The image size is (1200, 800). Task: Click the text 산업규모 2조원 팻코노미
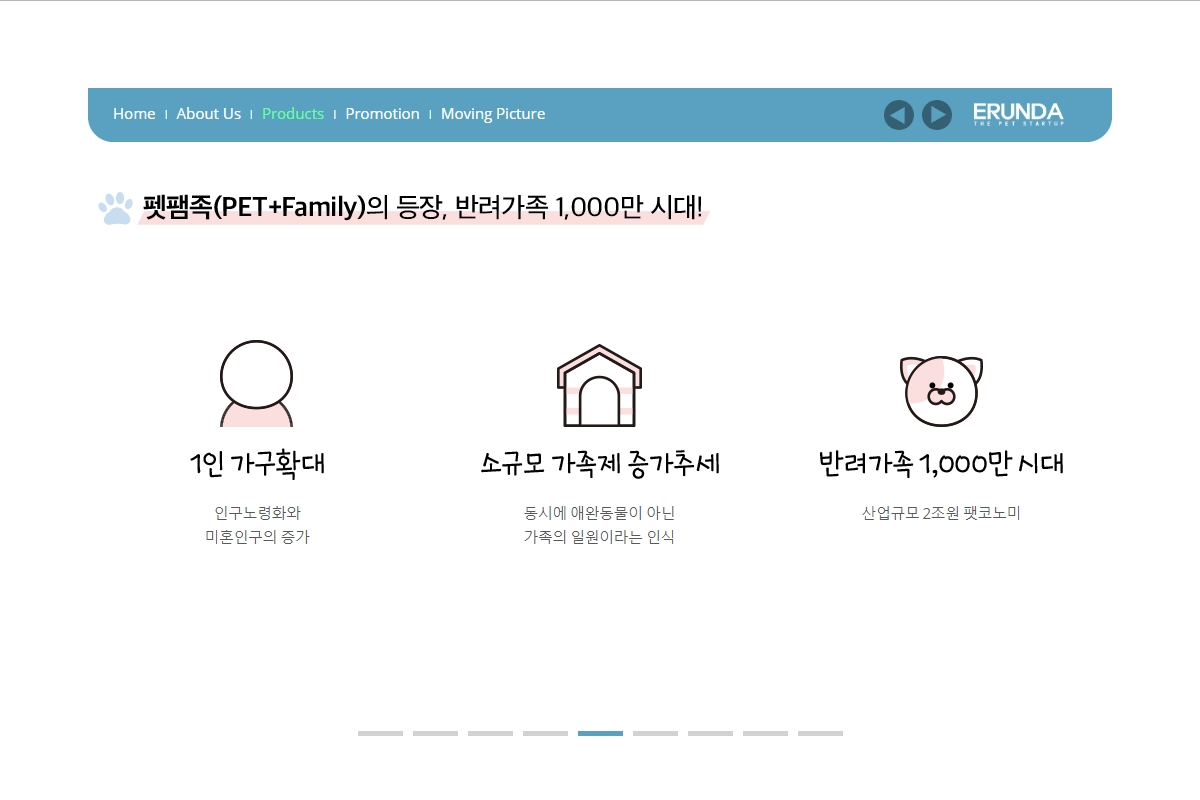point(941,513)
